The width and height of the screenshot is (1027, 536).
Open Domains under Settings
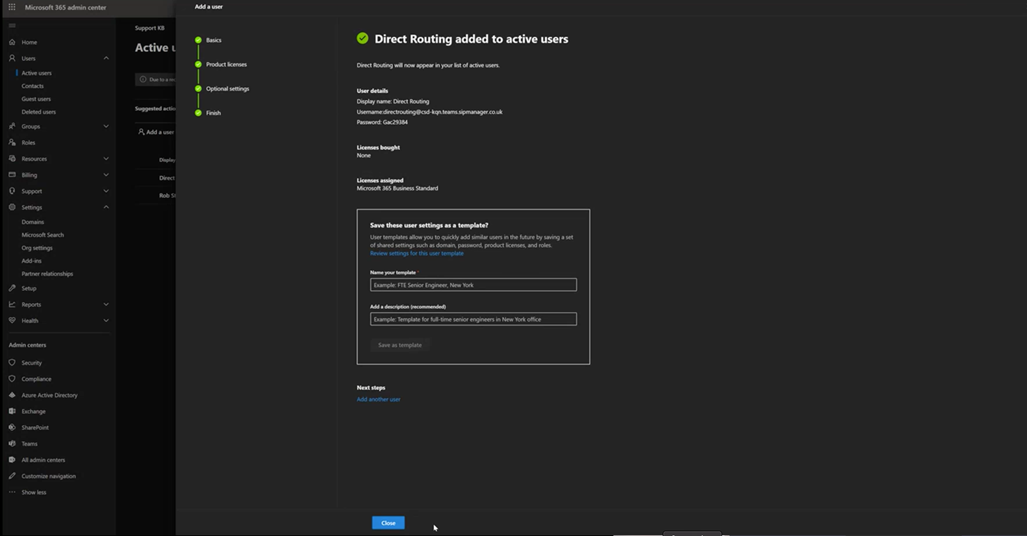click(x=33, y=222)
